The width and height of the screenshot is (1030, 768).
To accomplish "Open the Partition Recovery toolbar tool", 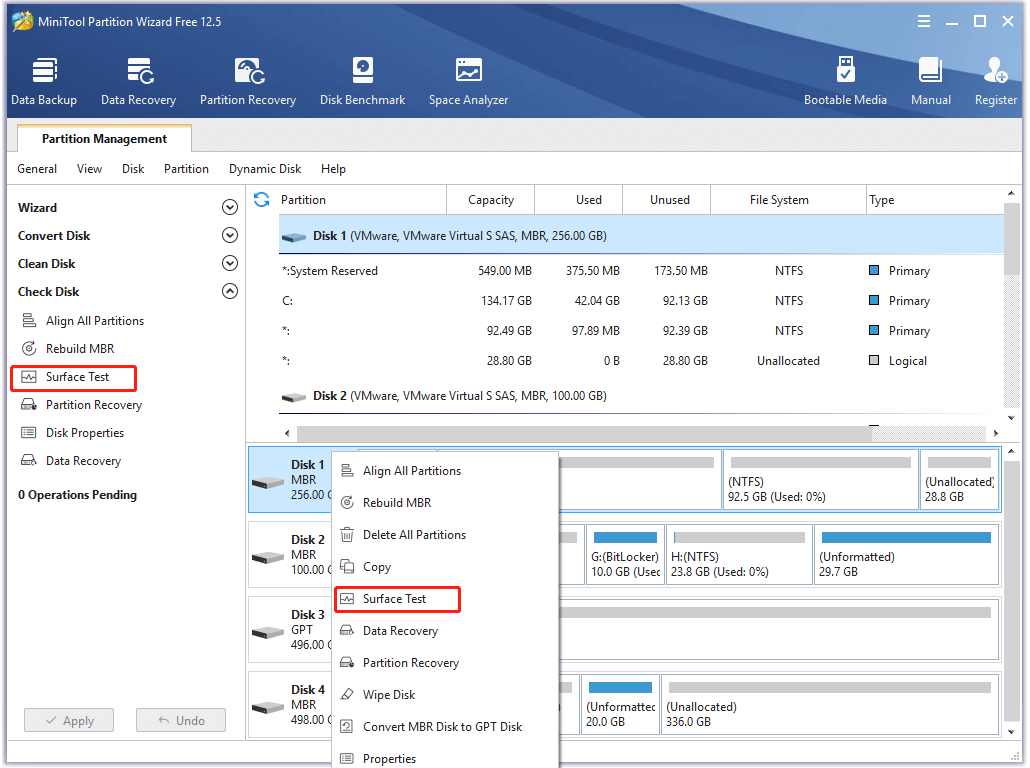I will click(x=247, y=80).
